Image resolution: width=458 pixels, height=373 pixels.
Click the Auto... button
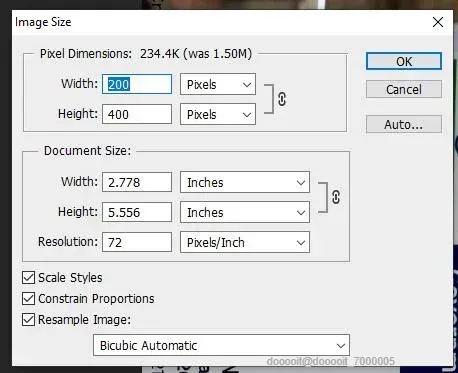coord(404,124)
